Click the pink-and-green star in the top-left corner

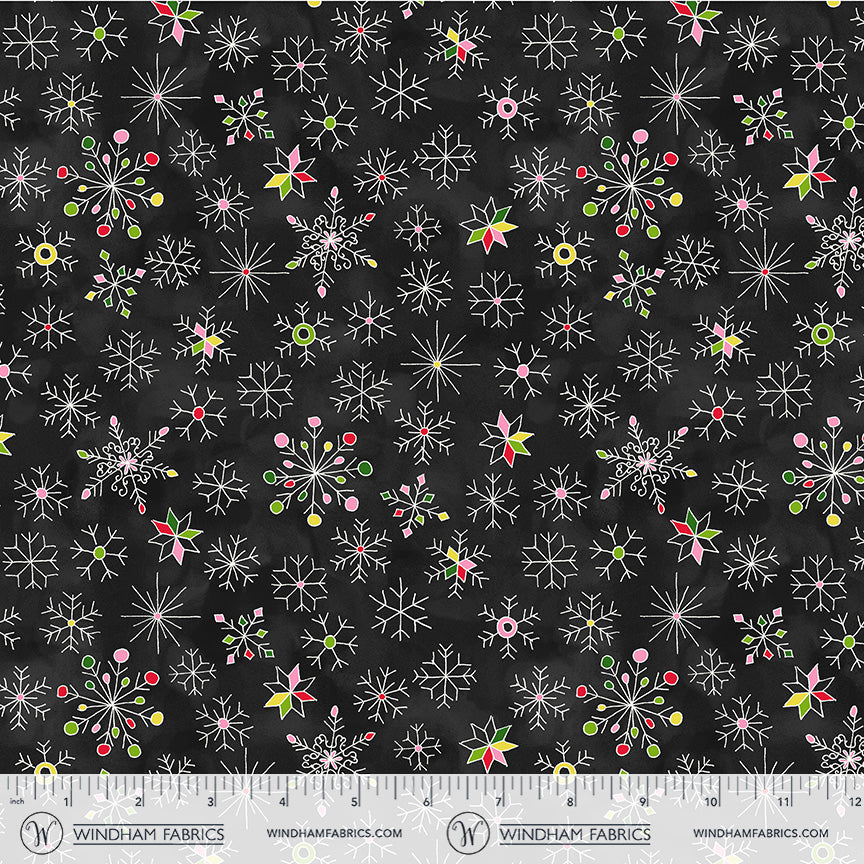click(175, 19)
